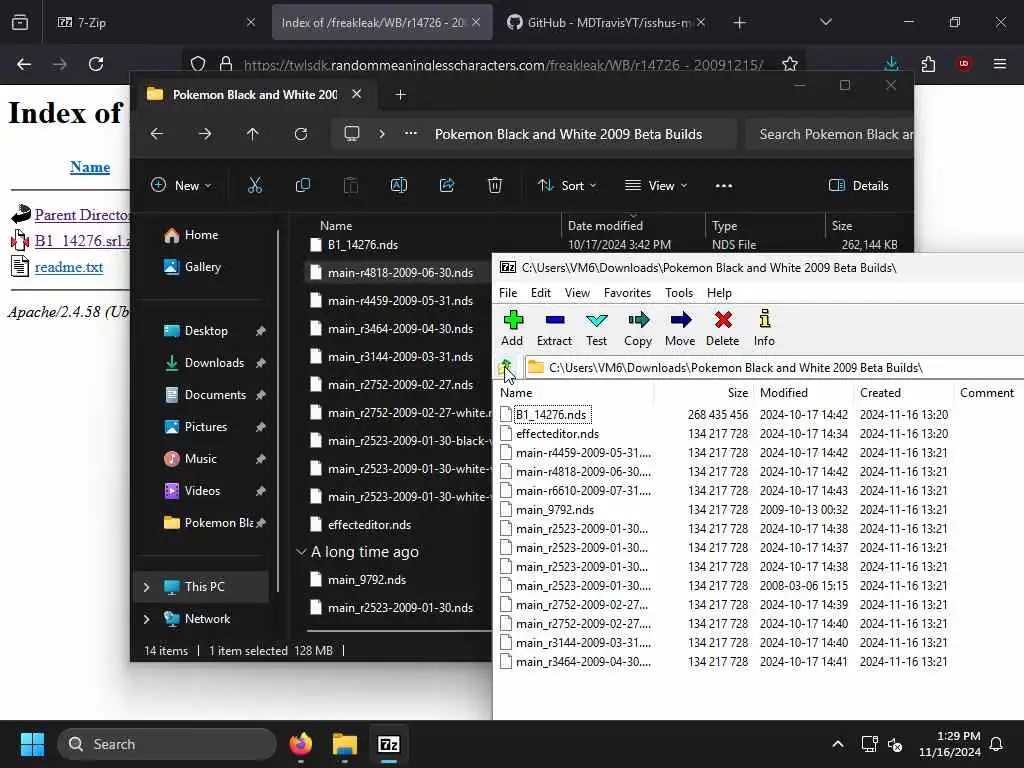Open a new Firefox tab

pos(739,22)
